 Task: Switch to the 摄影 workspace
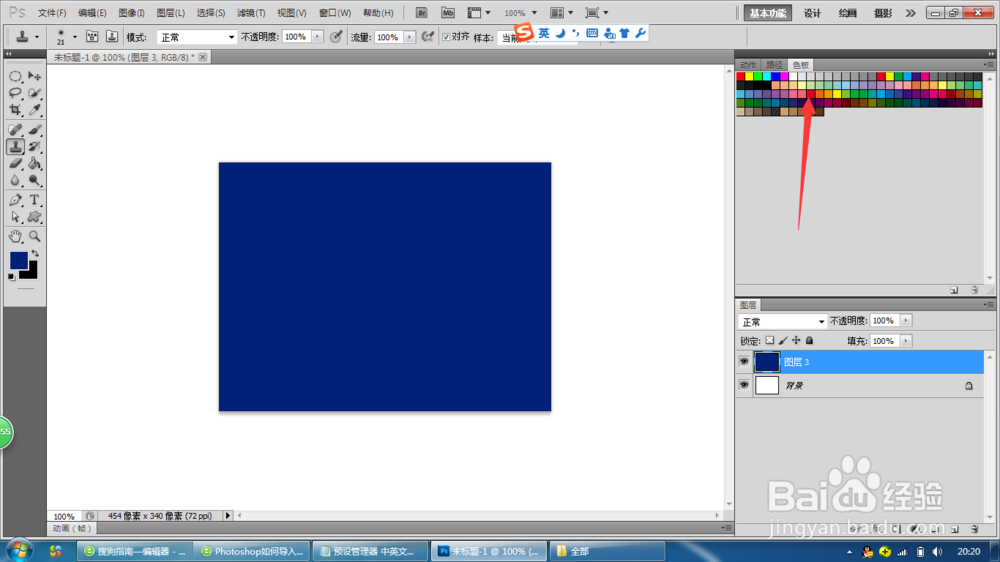(x=883, y=13)
